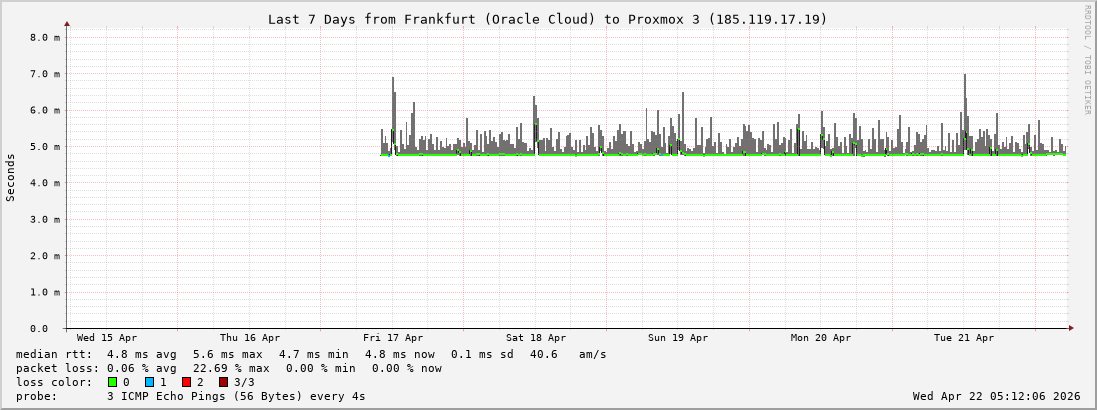The height and width of the screenshot is (410, 1097).
Task: Click the median rtt statistics row
Action: coord(311,354)
